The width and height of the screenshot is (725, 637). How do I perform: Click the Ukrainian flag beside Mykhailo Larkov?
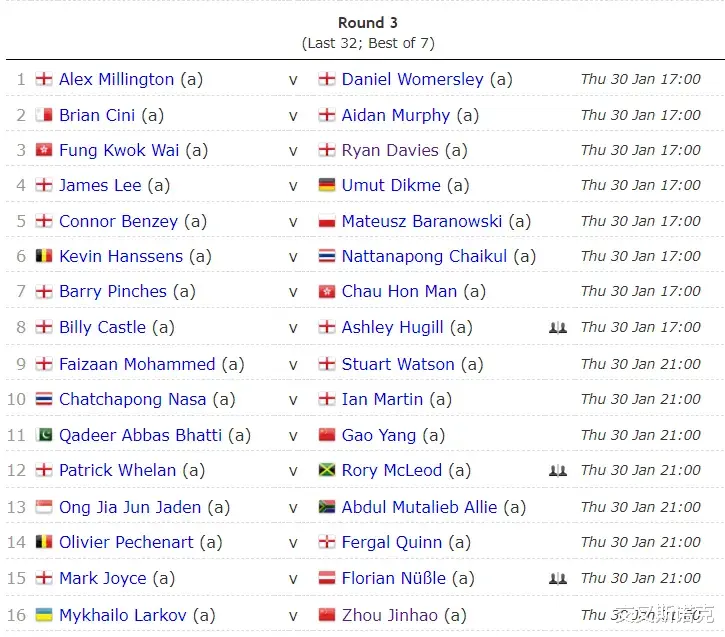coord(44,615)
